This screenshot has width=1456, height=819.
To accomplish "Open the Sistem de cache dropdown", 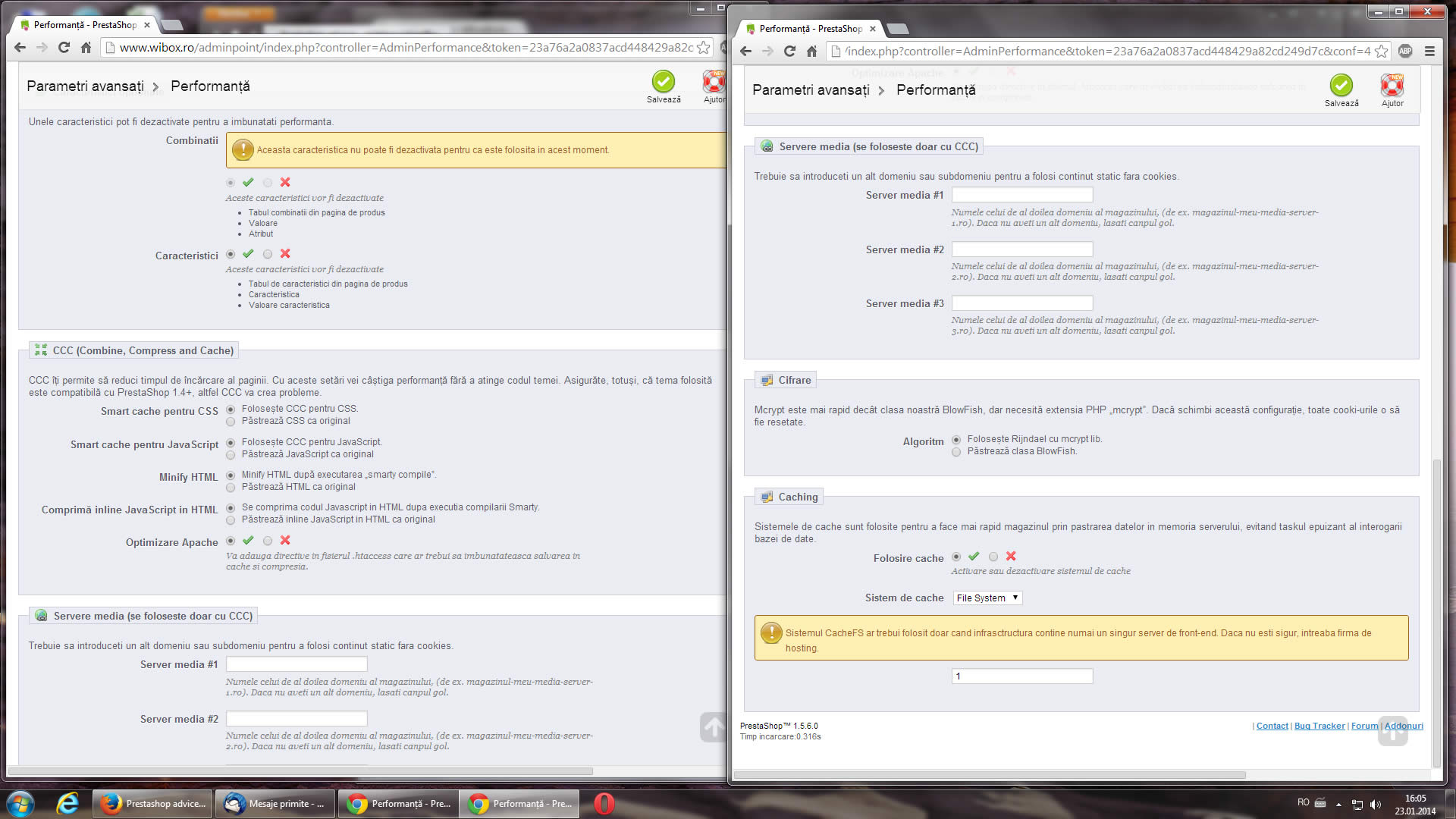I will (987, 598).
